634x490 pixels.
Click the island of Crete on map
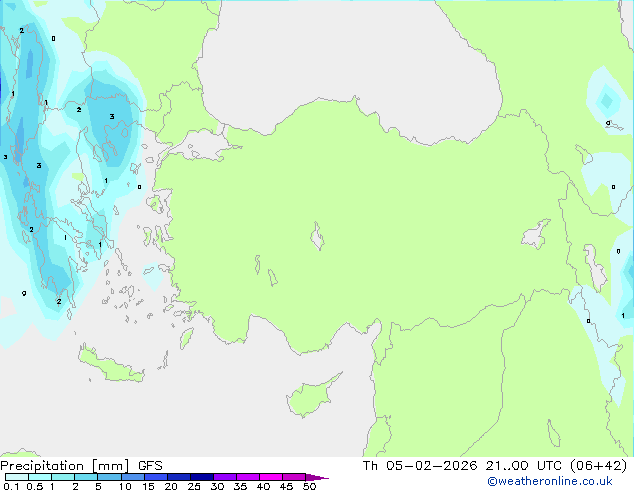110,365
